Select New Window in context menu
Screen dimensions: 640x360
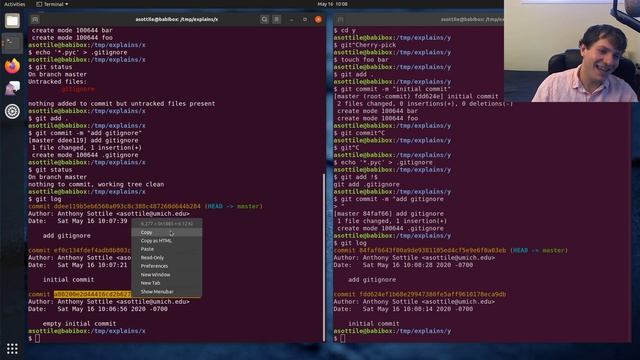[x=167, y=275]
